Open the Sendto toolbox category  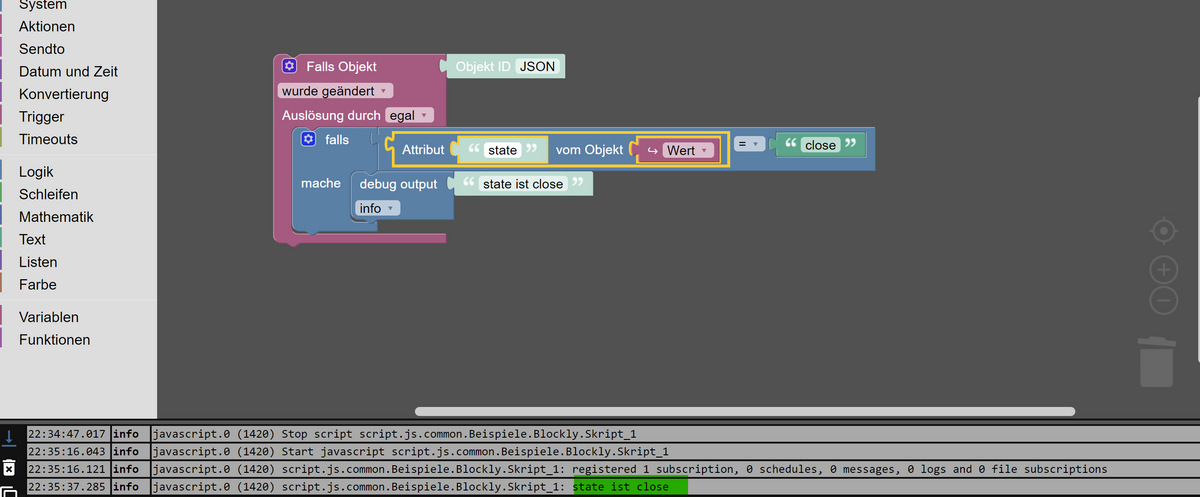tap(41, 48)
